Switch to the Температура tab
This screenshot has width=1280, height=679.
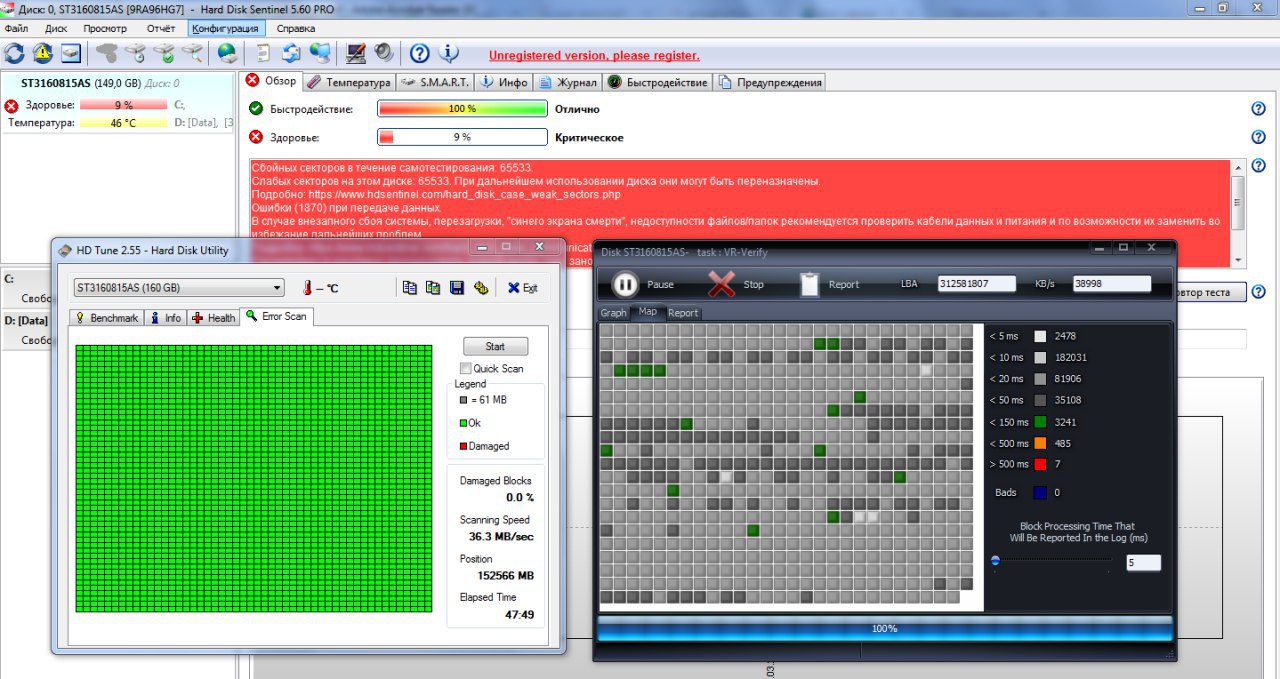click(349, 82)
